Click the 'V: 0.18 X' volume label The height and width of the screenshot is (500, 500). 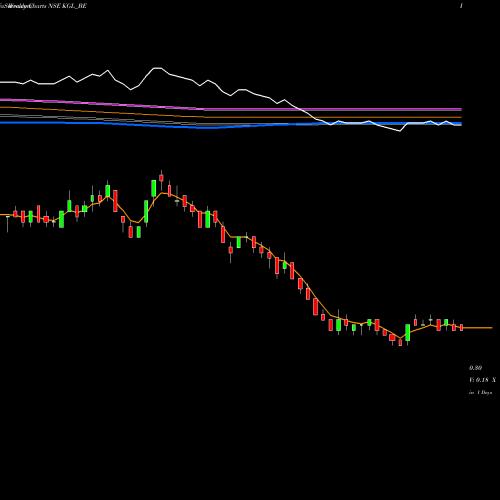click(x=482, y=380)
